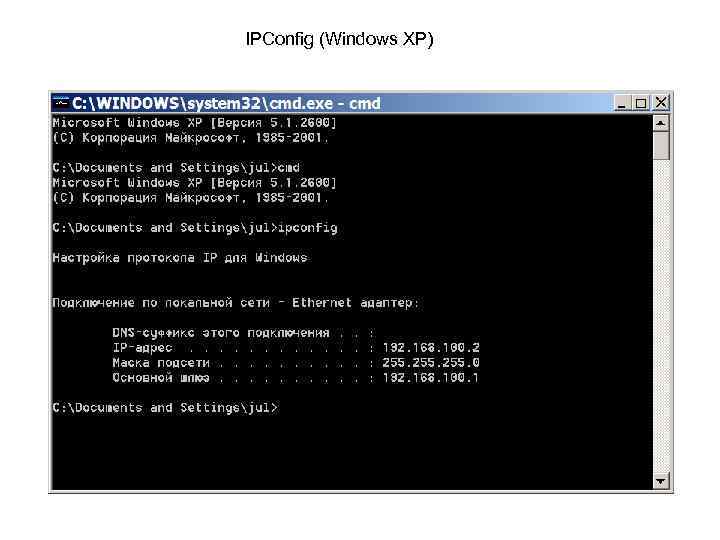
Task: Minimize the cmd.exe window
Action: 622,103
